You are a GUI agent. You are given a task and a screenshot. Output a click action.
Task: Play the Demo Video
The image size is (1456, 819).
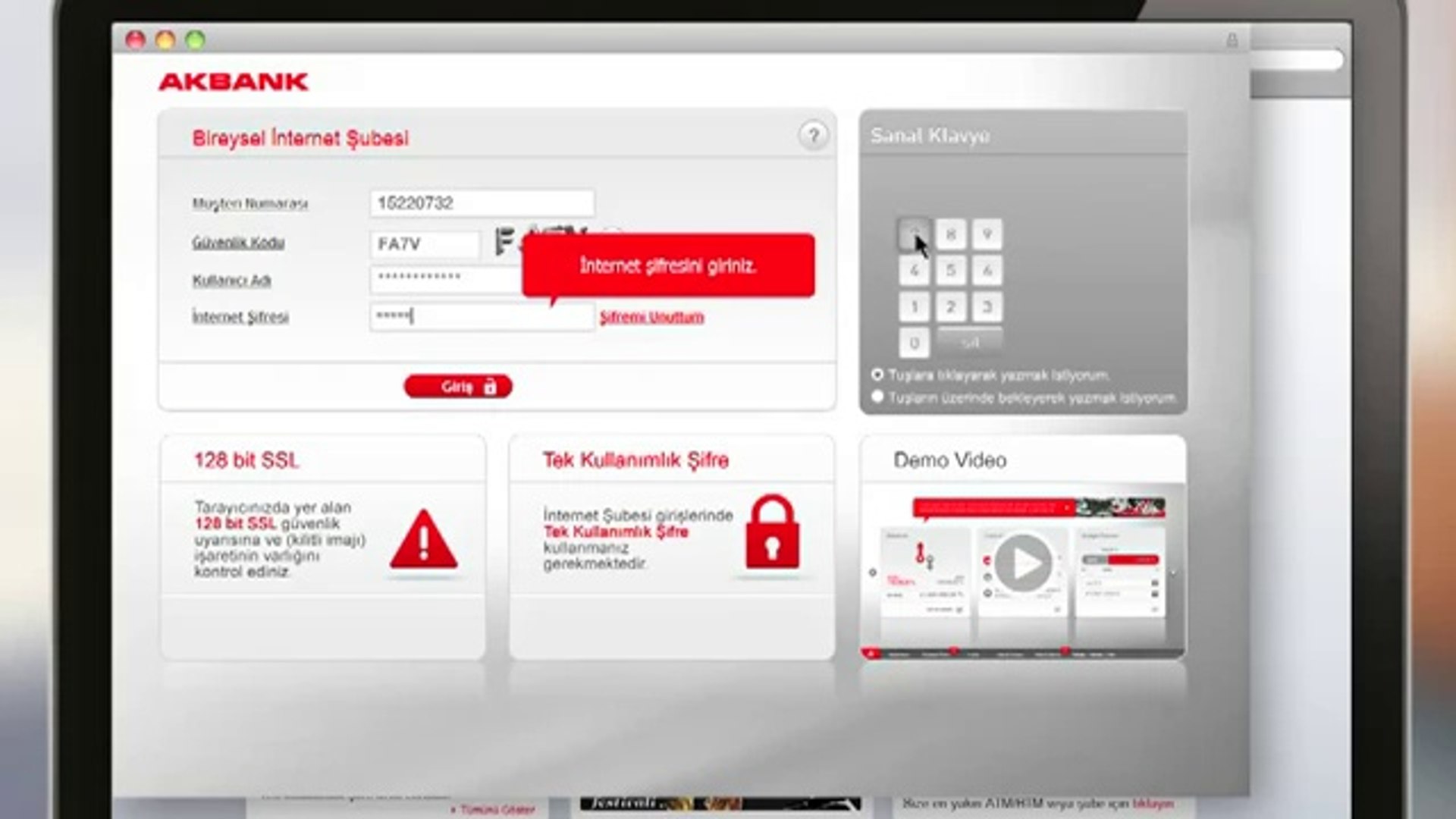1022,563
